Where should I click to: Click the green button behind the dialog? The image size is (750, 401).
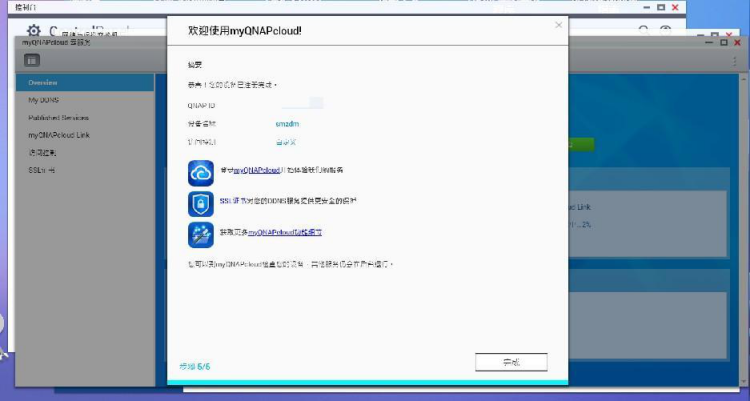pos(581,145)
